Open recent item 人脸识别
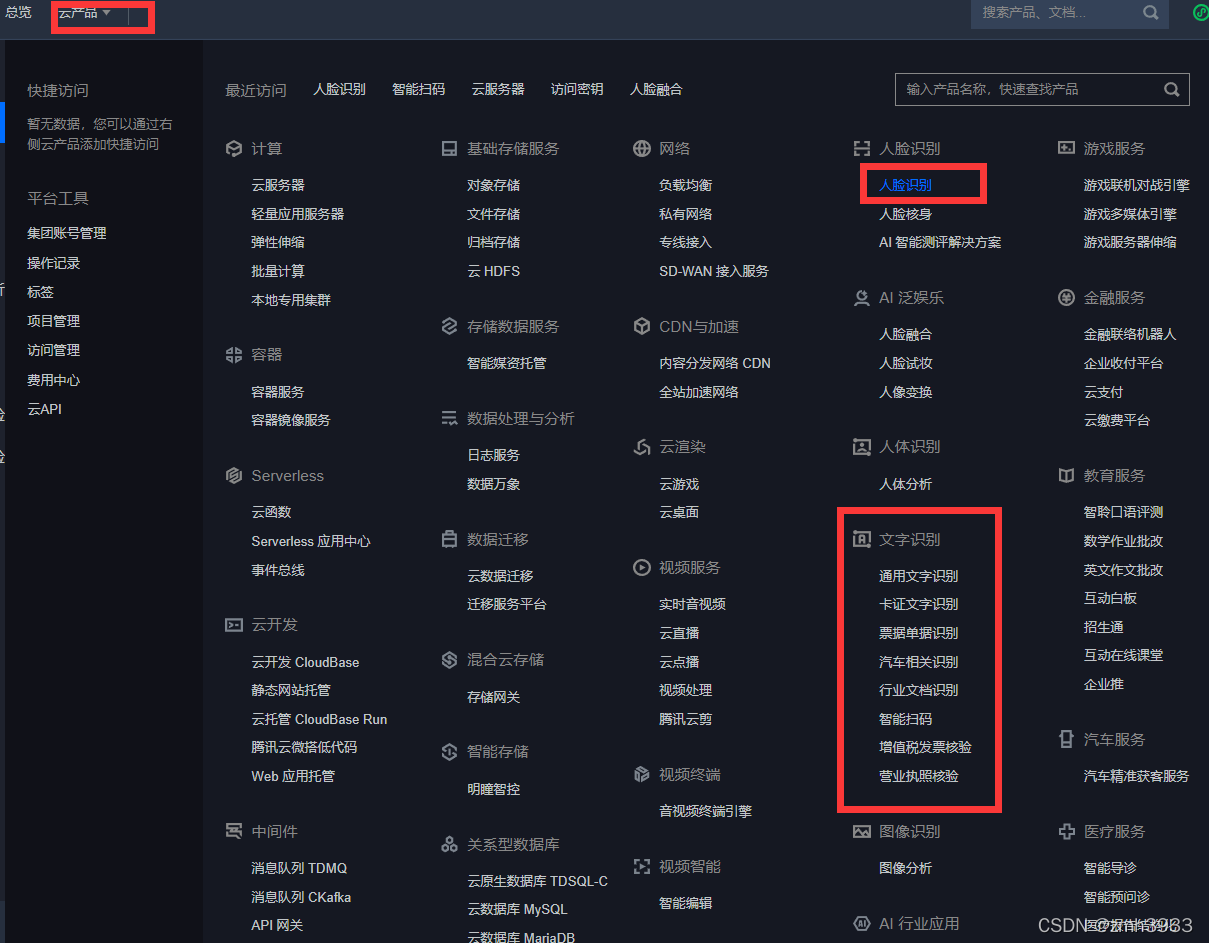The height and width of the screenshot is (943, 1209). 340,89
